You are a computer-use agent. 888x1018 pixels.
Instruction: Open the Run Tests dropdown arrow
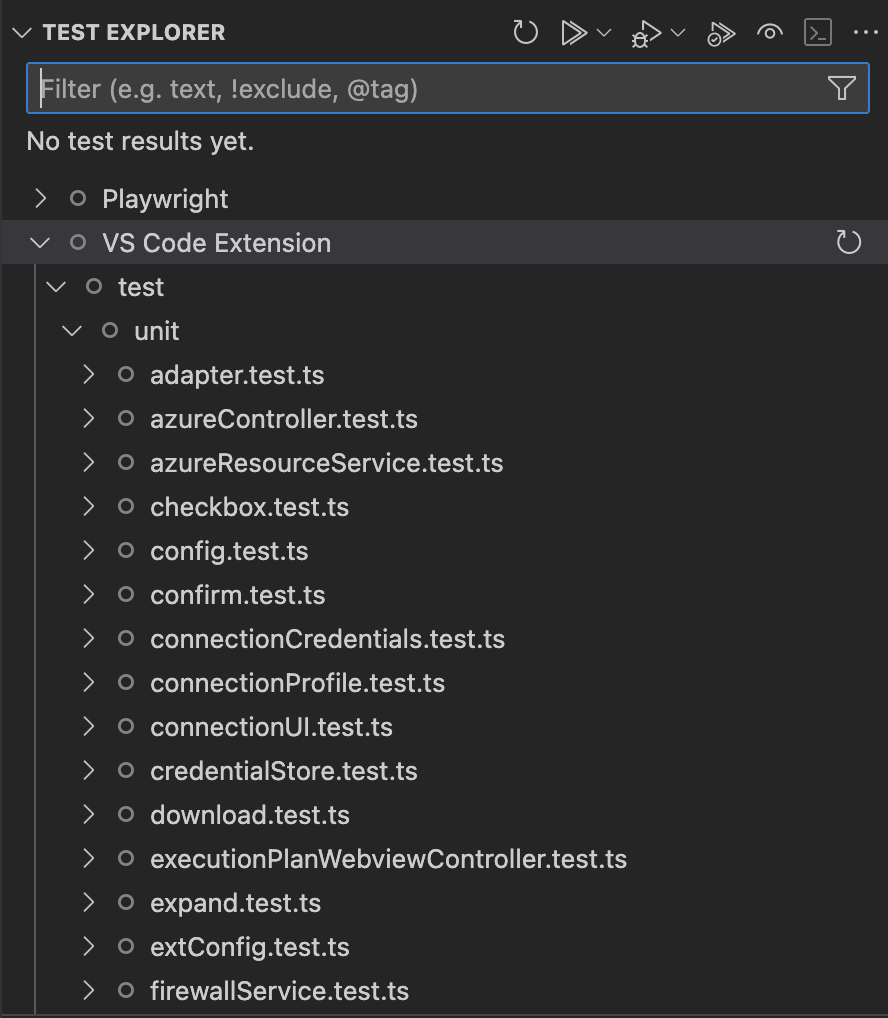click(604, 33)
